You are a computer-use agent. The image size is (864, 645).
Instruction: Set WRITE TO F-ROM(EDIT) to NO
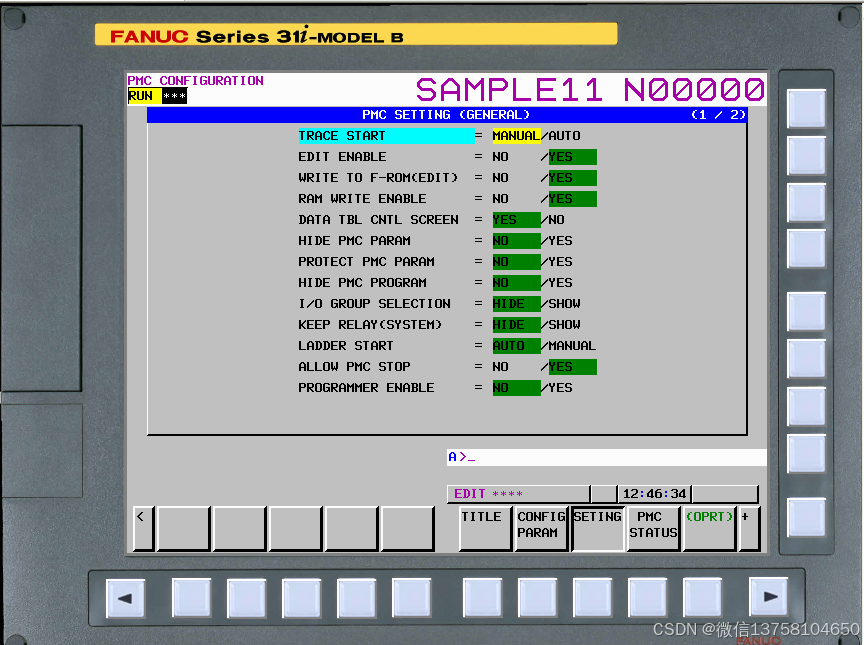tap(500, 178)
